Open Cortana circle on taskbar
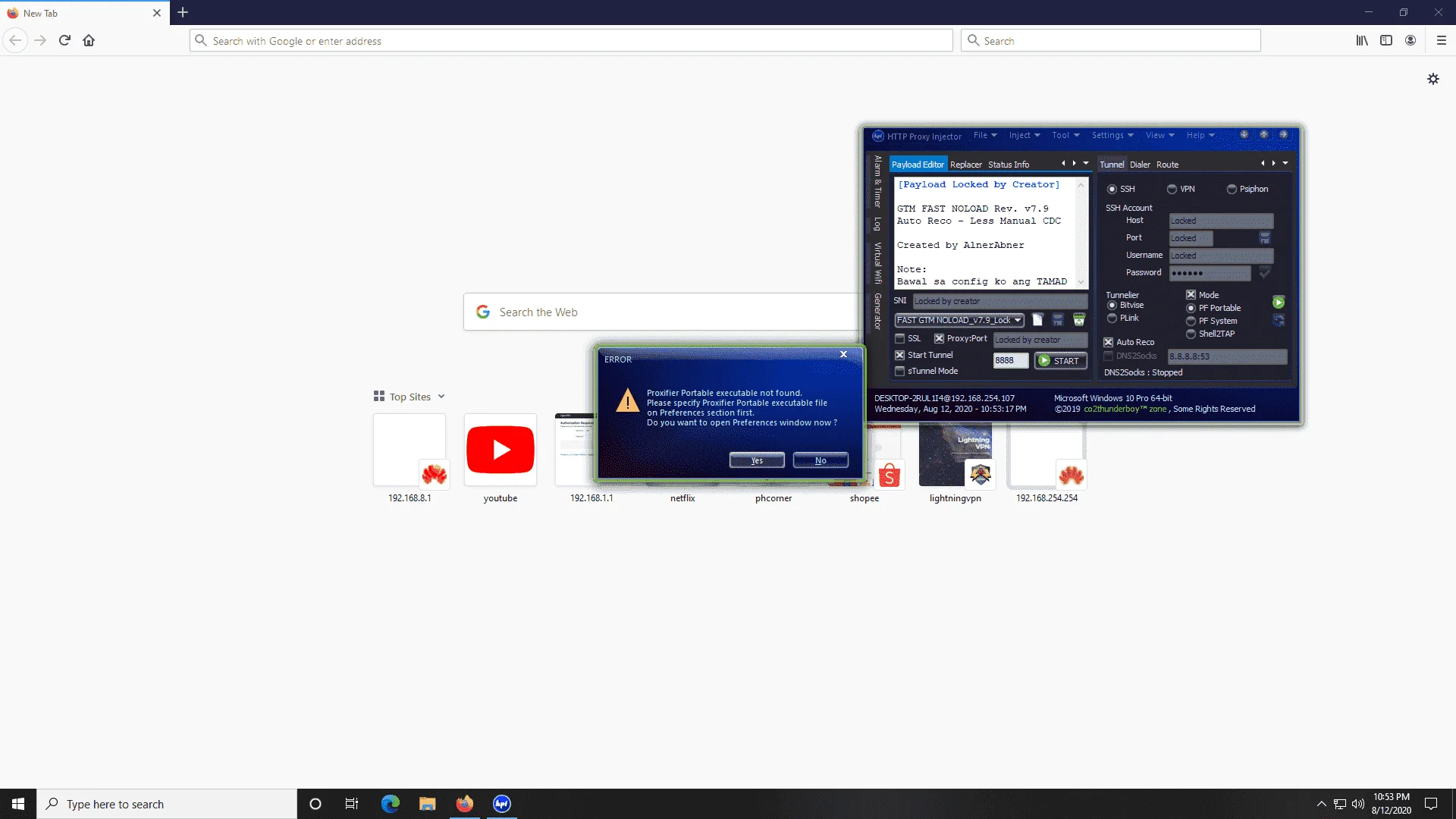Viewport: 1456px width, 819px height. (315, 804)
